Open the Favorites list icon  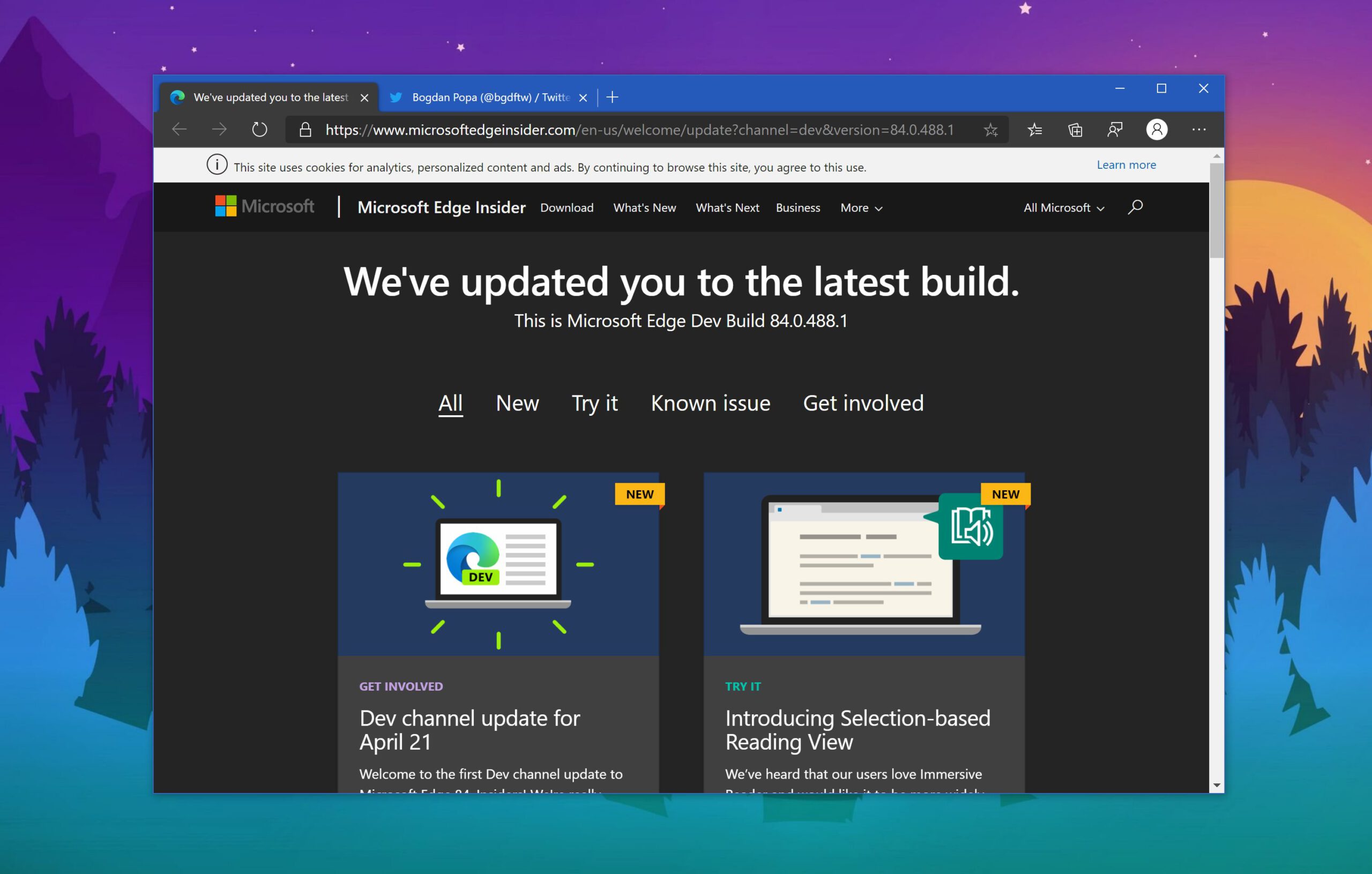(x=1035, y=130)
